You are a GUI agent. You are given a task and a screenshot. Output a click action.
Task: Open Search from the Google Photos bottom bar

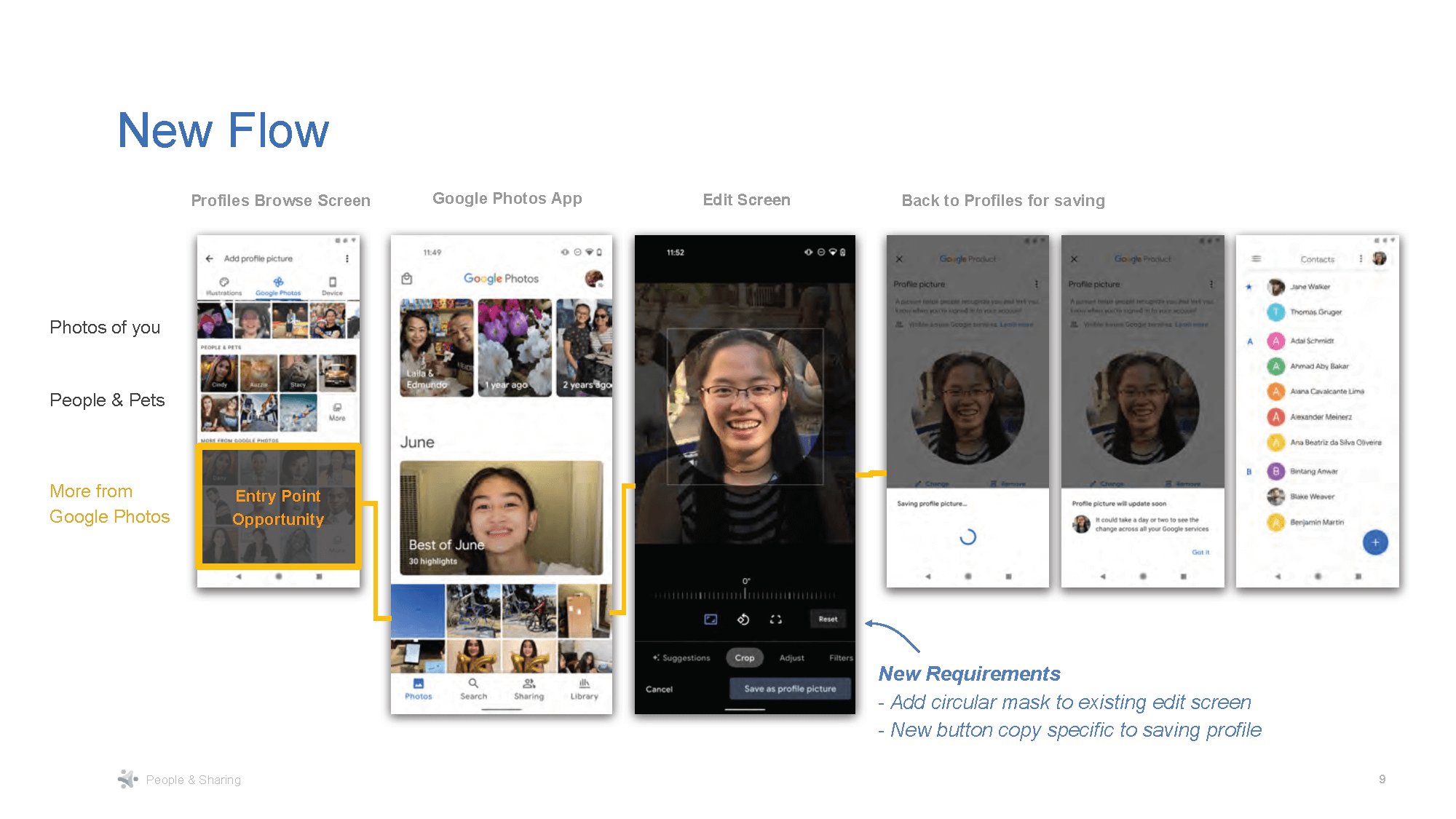(473, 688)
